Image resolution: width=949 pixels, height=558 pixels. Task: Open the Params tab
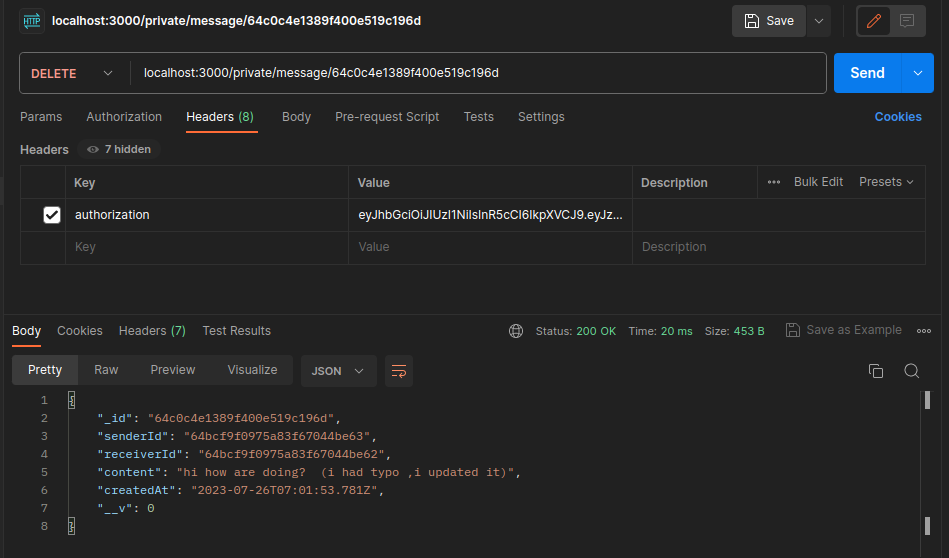(41, 117)
